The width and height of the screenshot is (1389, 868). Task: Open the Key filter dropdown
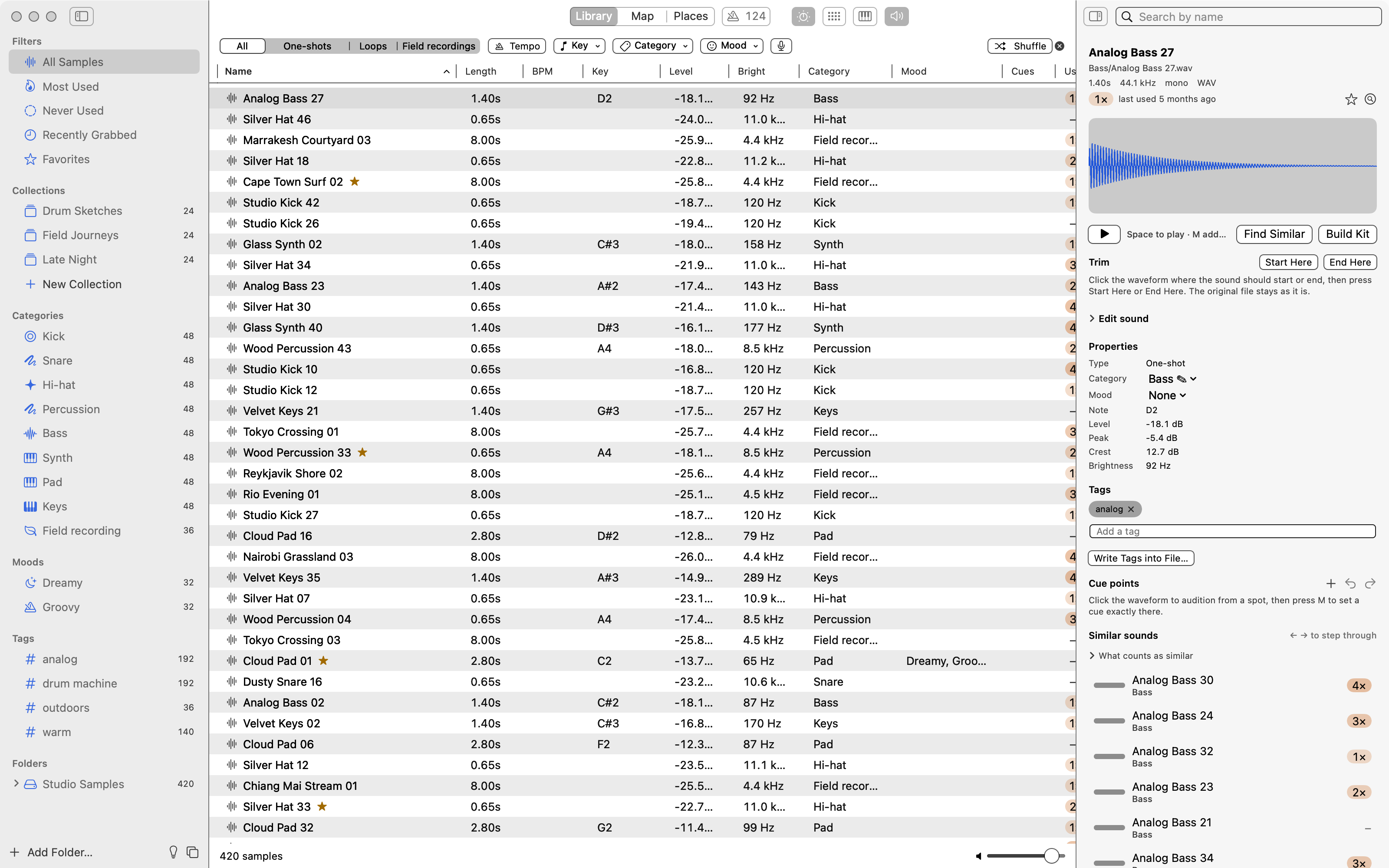pos(580,46)
